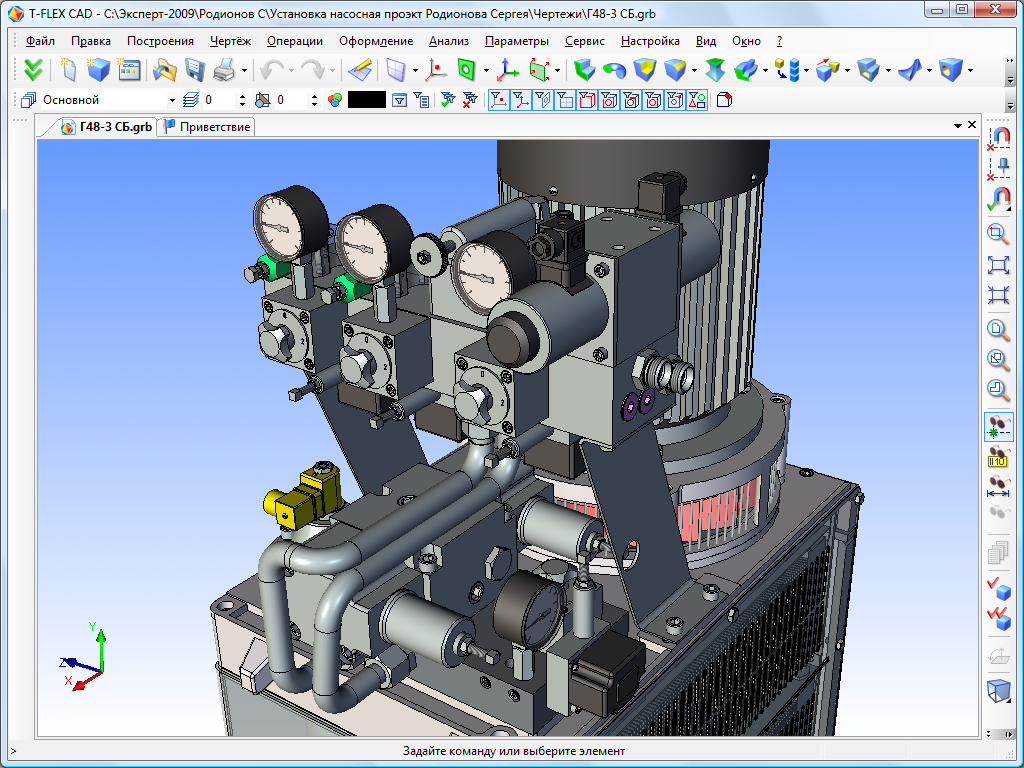
Task: Click the Print icon in the toolbar
Action: click(224, 70)
